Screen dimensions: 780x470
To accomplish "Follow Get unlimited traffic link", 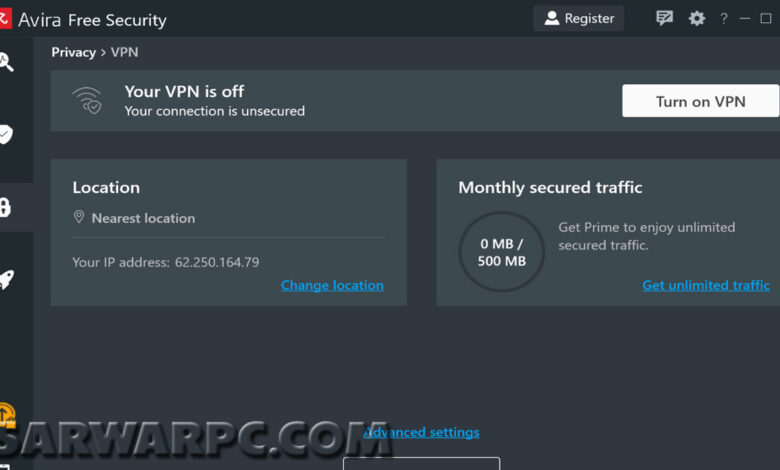I will pos(706,285).
